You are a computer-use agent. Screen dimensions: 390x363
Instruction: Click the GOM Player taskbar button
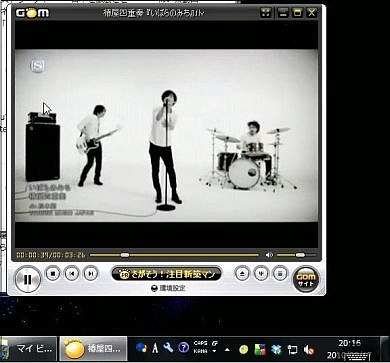(93, 349)
